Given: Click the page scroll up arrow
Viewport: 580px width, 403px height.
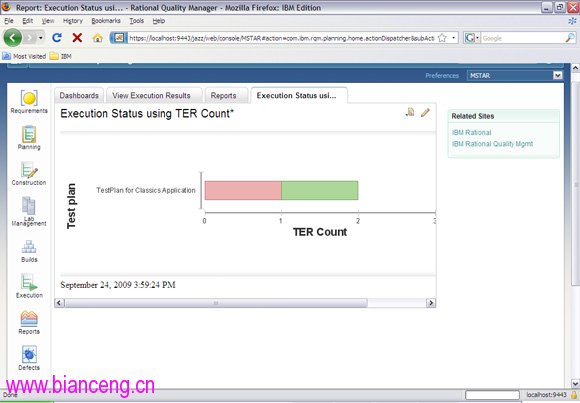Looking at the screenshot, I should (575, 68).
